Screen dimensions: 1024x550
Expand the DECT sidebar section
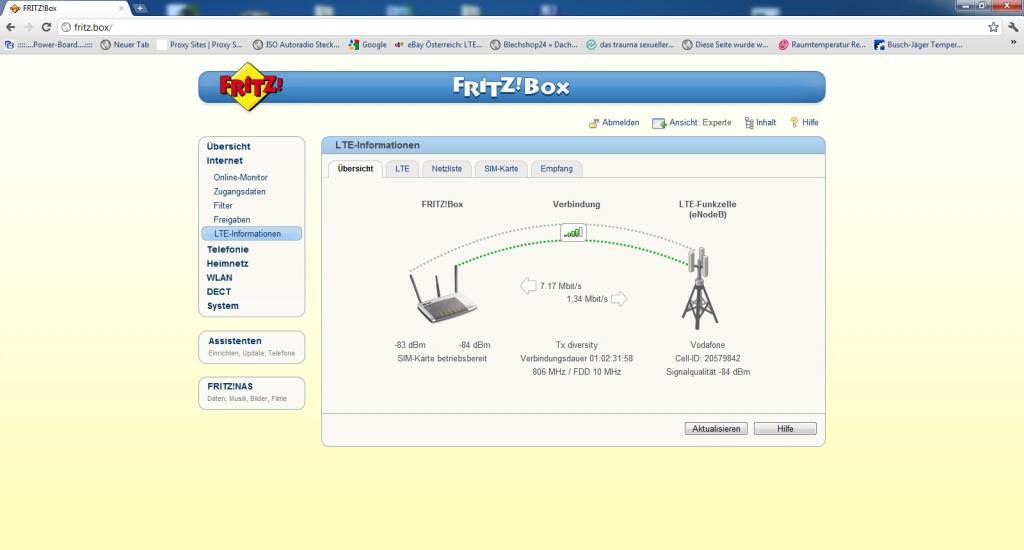219,292
